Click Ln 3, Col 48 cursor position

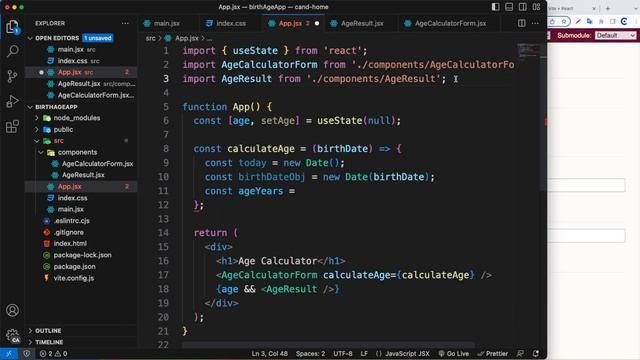tap(269, 354)
